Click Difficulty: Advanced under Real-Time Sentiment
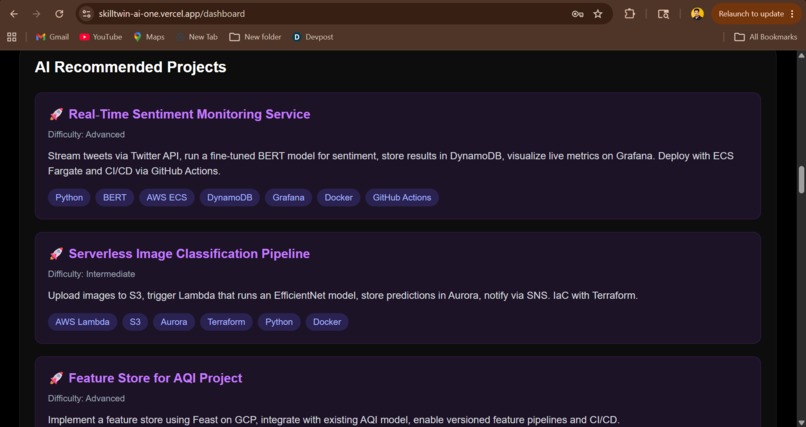The height and width of the screenshot is (427, 806). 86,135
